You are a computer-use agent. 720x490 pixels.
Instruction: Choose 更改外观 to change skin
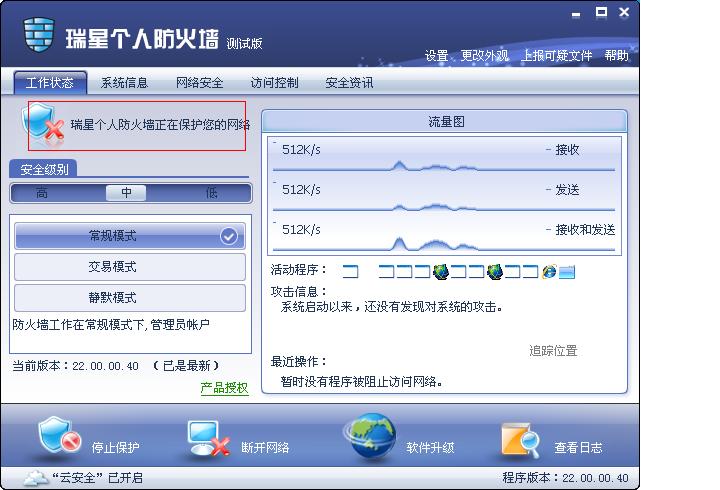coord(484,56)
